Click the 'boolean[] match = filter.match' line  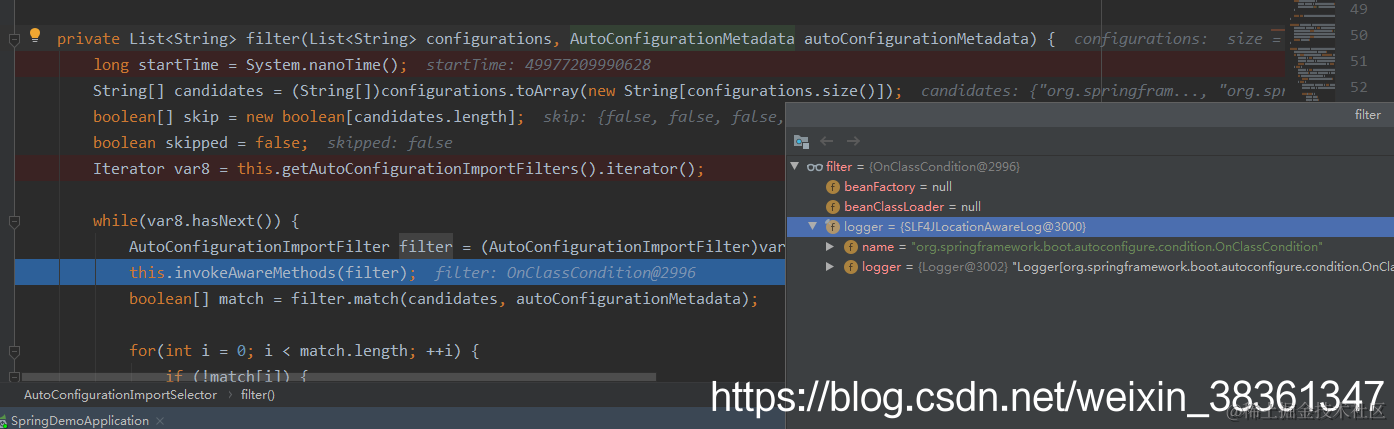444,299
